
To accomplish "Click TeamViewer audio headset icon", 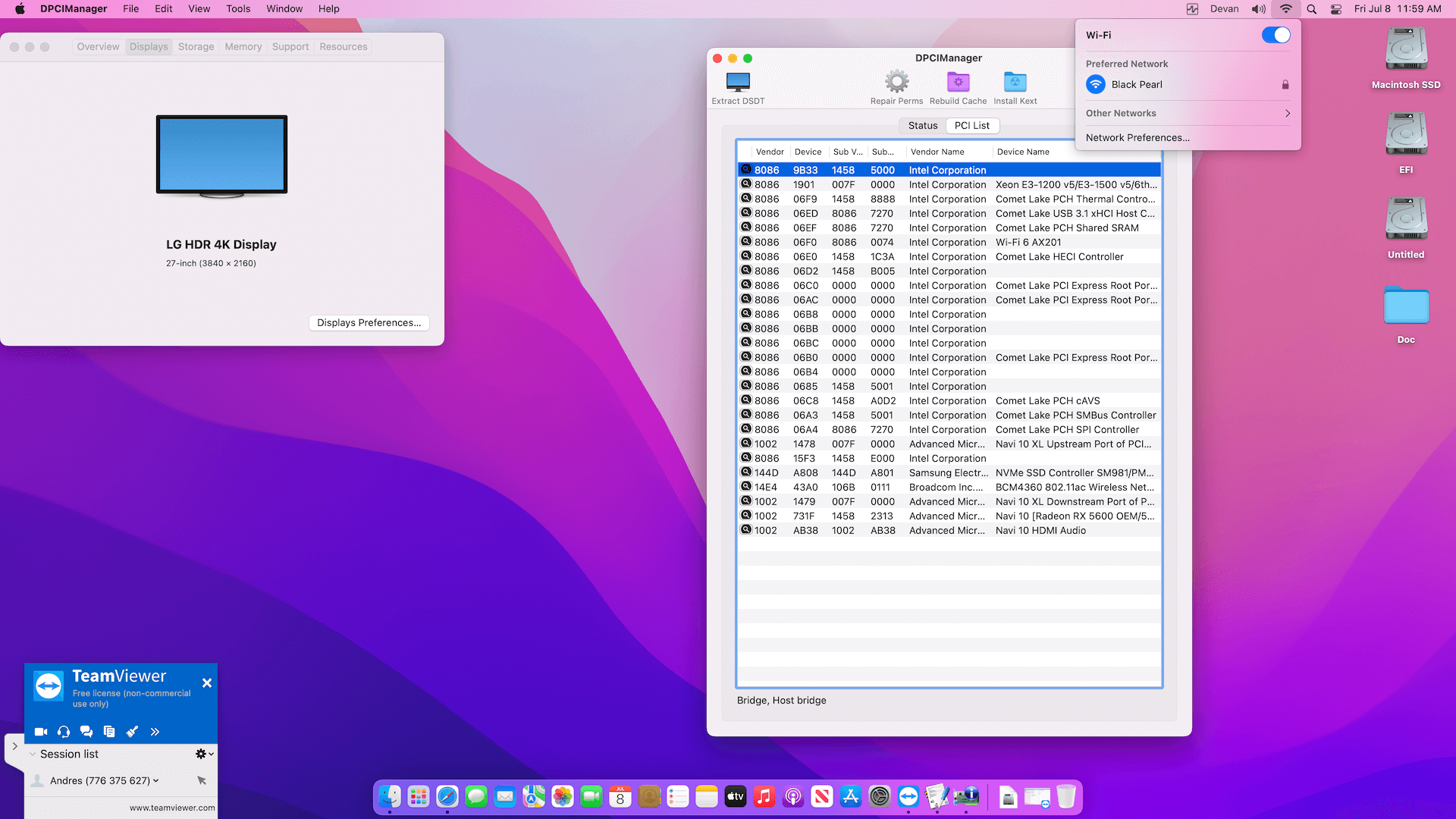I will pyautogui.click(x=64, y=732).
